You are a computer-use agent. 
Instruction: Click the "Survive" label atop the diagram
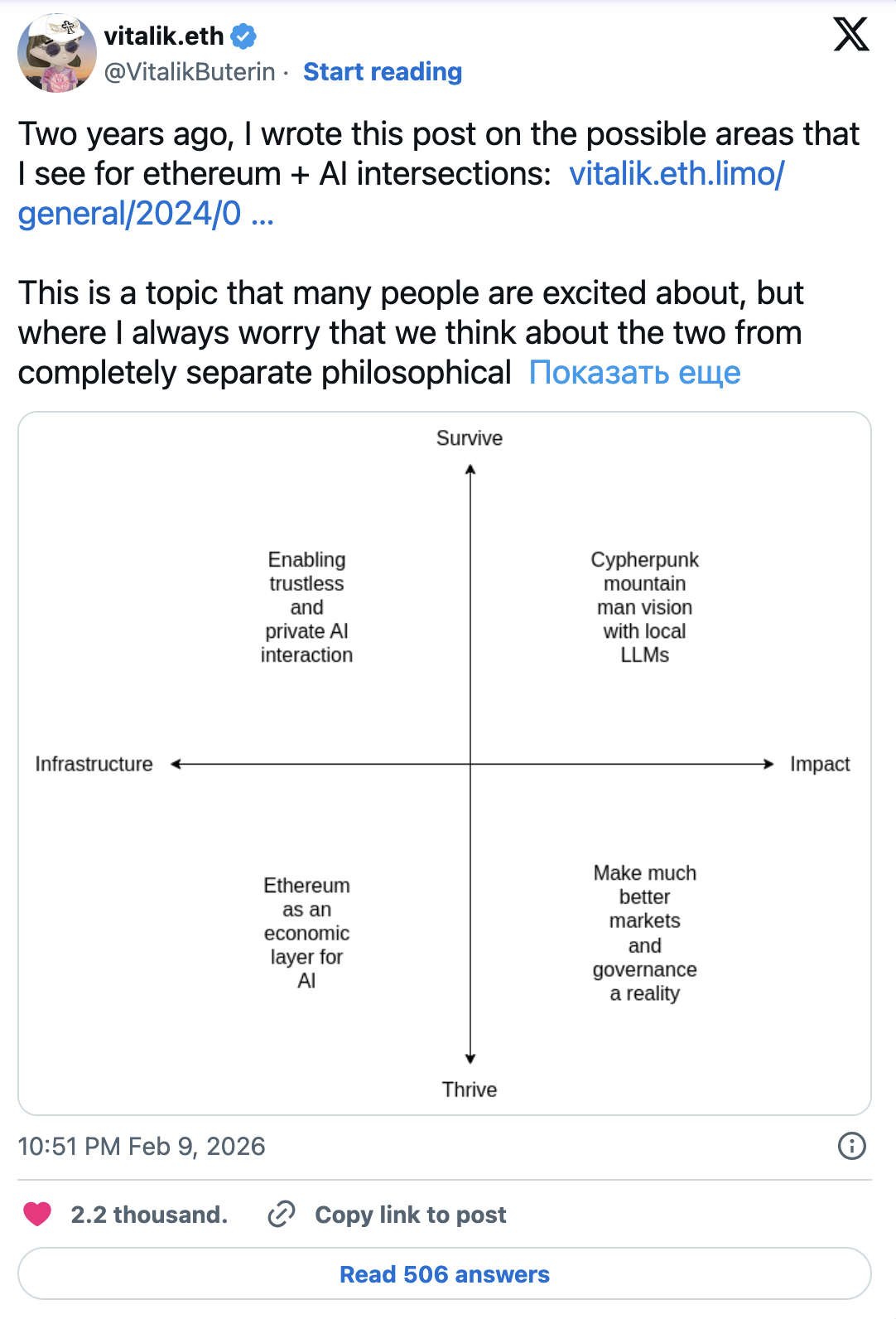point(470,438)
